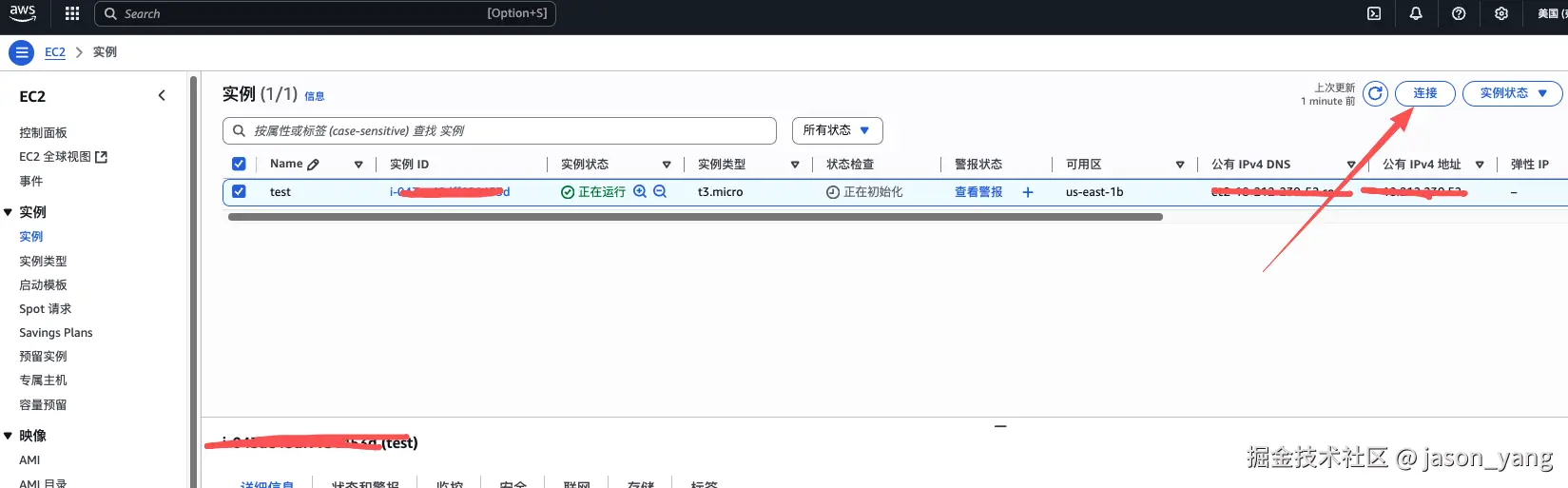1568x488 pixels.
Task: Open the services grid menu
Action: click(x=72, y=13)
